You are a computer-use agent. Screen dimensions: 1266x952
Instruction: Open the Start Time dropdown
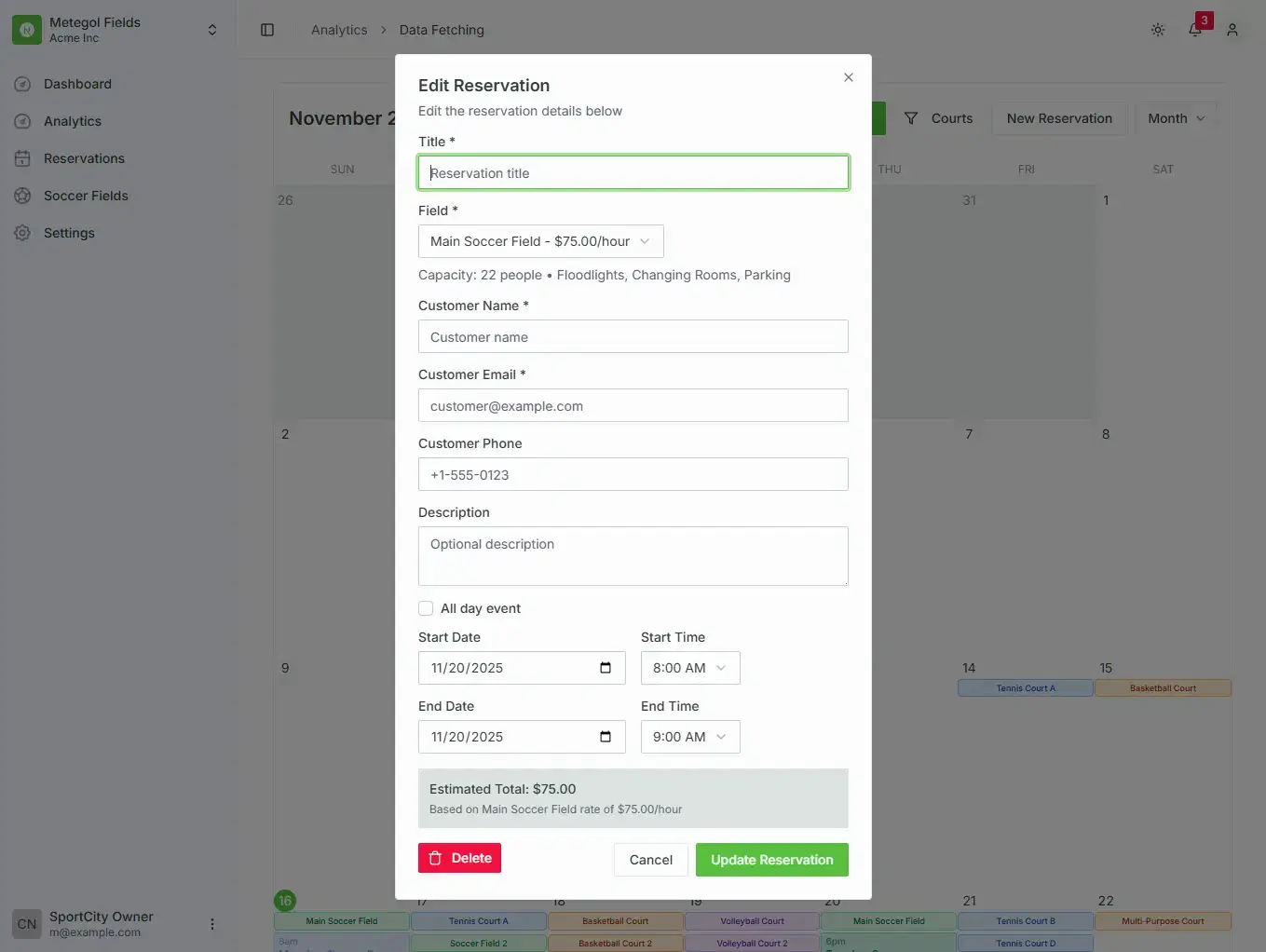(689, 668)
